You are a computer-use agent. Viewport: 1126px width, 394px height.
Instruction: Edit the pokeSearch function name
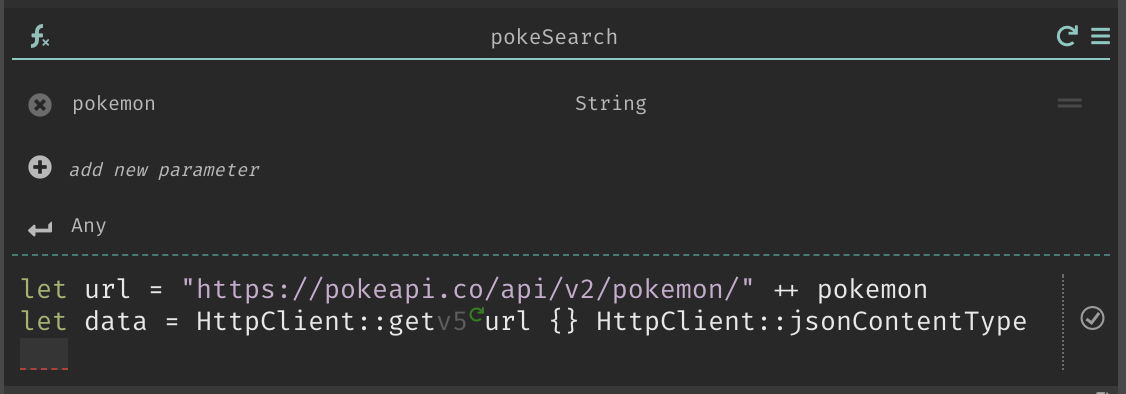tap(554, 37)
